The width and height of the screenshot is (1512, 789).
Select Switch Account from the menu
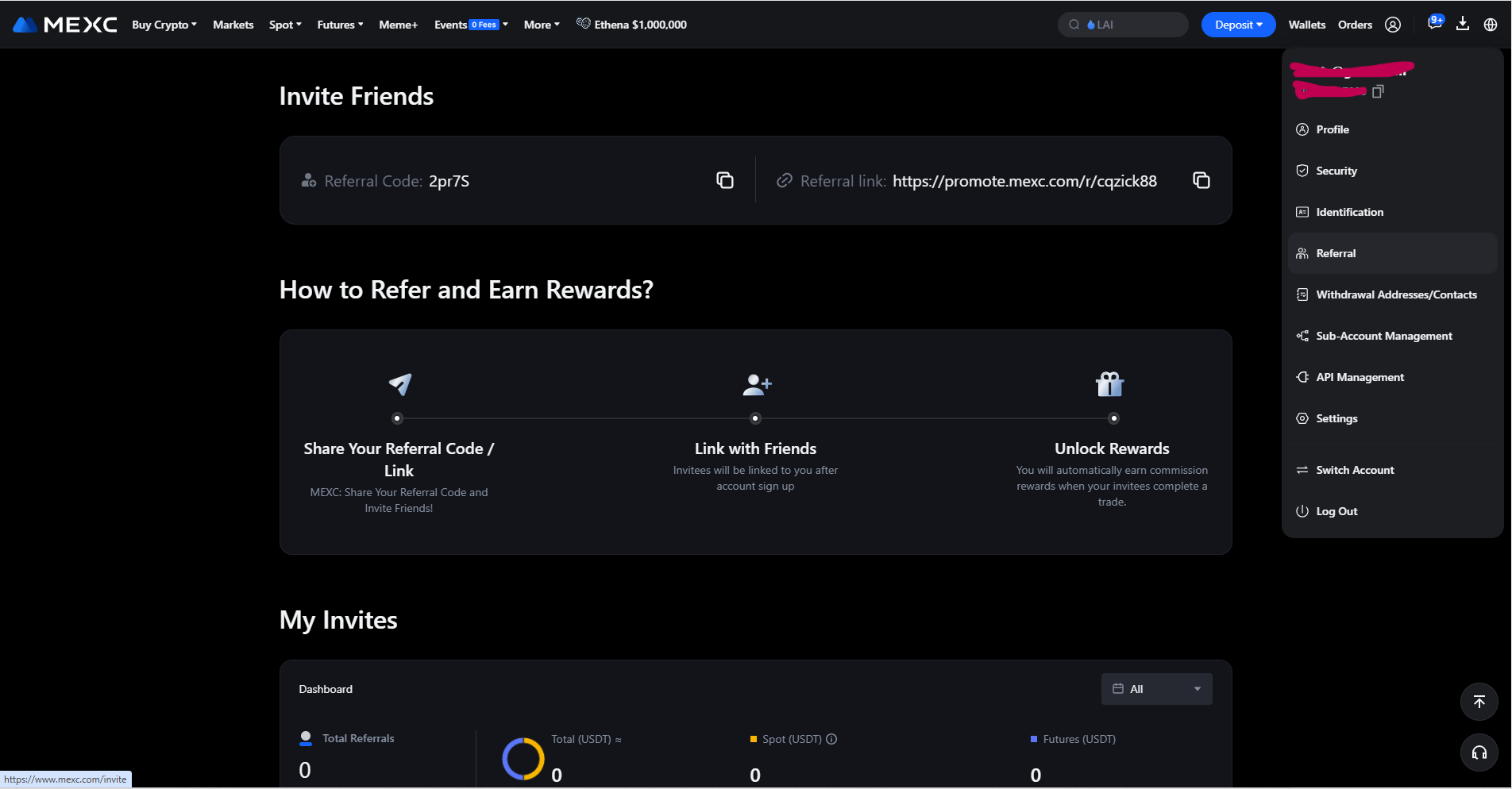pos(1355,469)
